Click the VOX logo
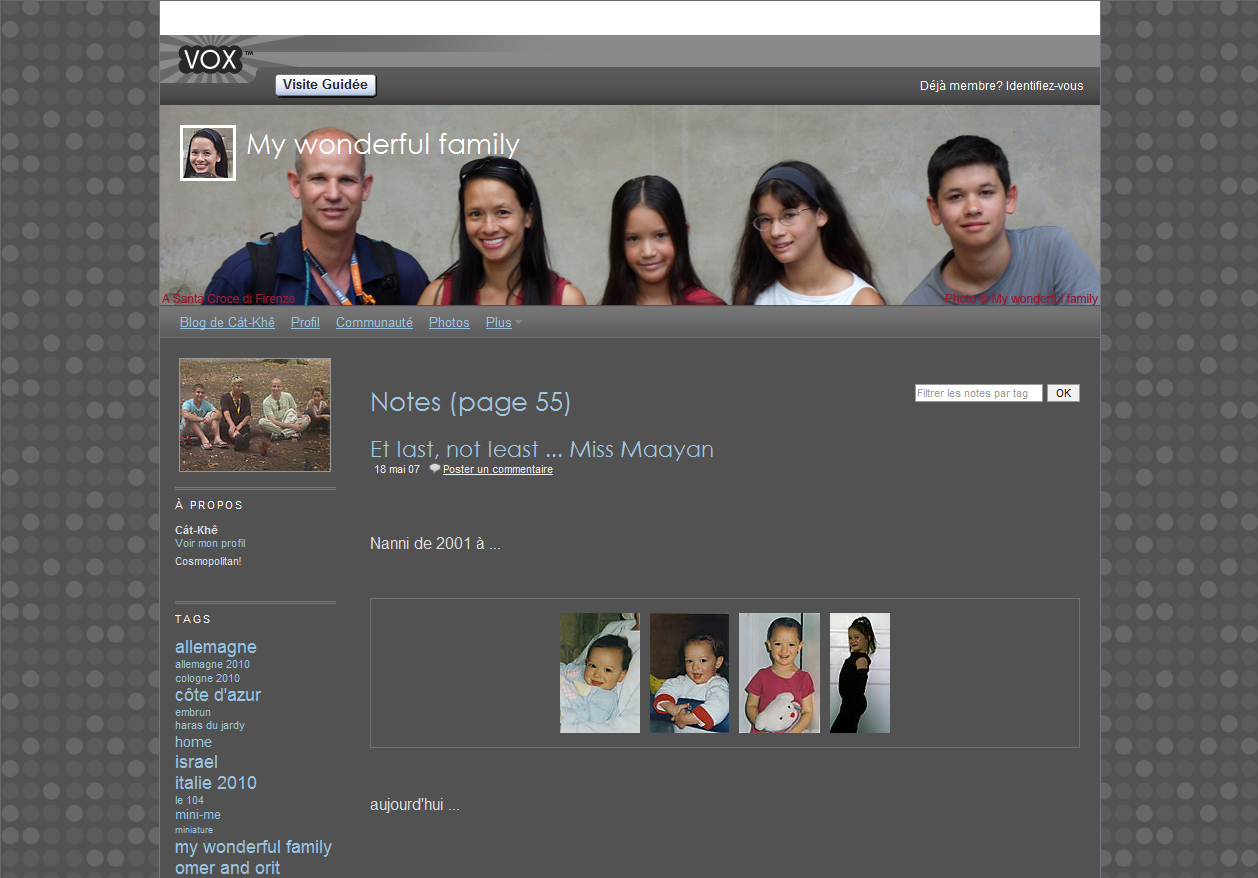The height and width of the screenshot is (878, 1258). (x=211, y=60)
